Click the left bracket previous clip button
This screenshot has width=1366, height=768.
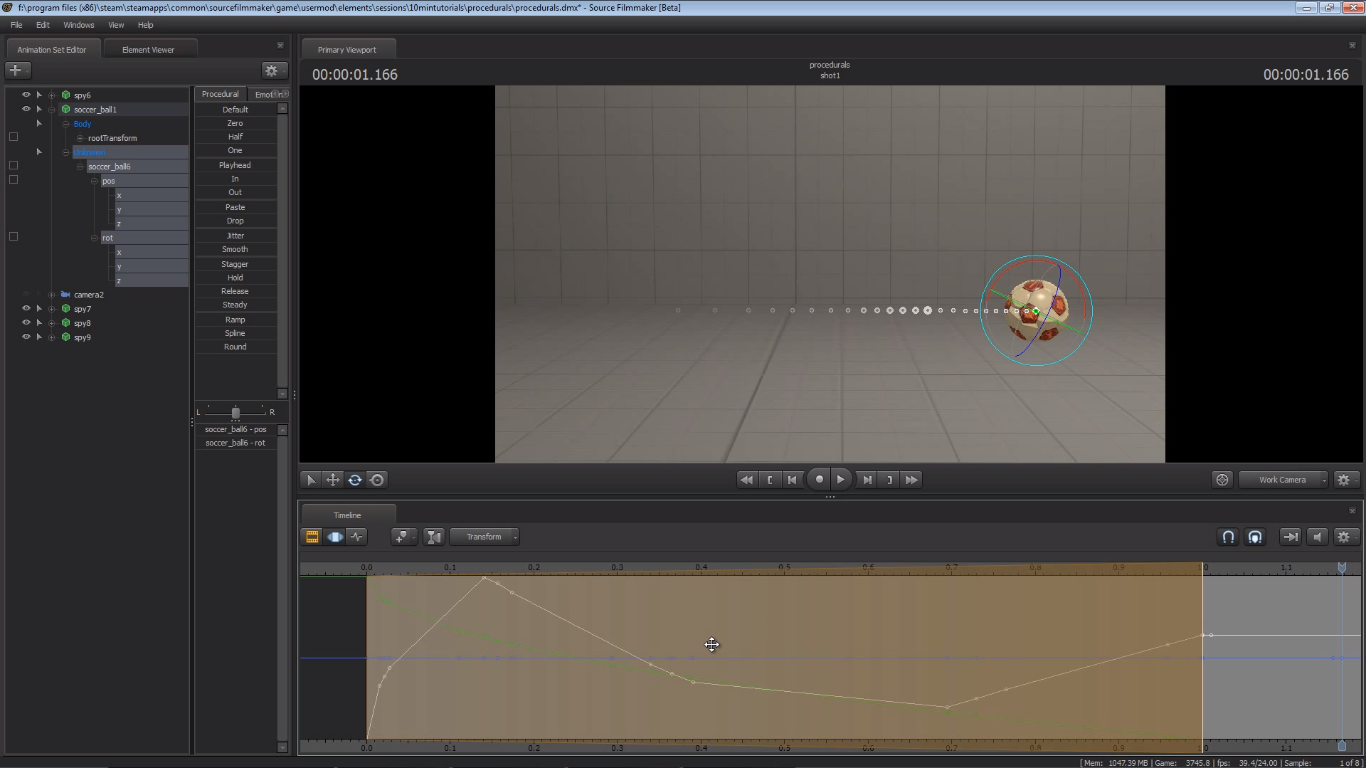point(769,480)
